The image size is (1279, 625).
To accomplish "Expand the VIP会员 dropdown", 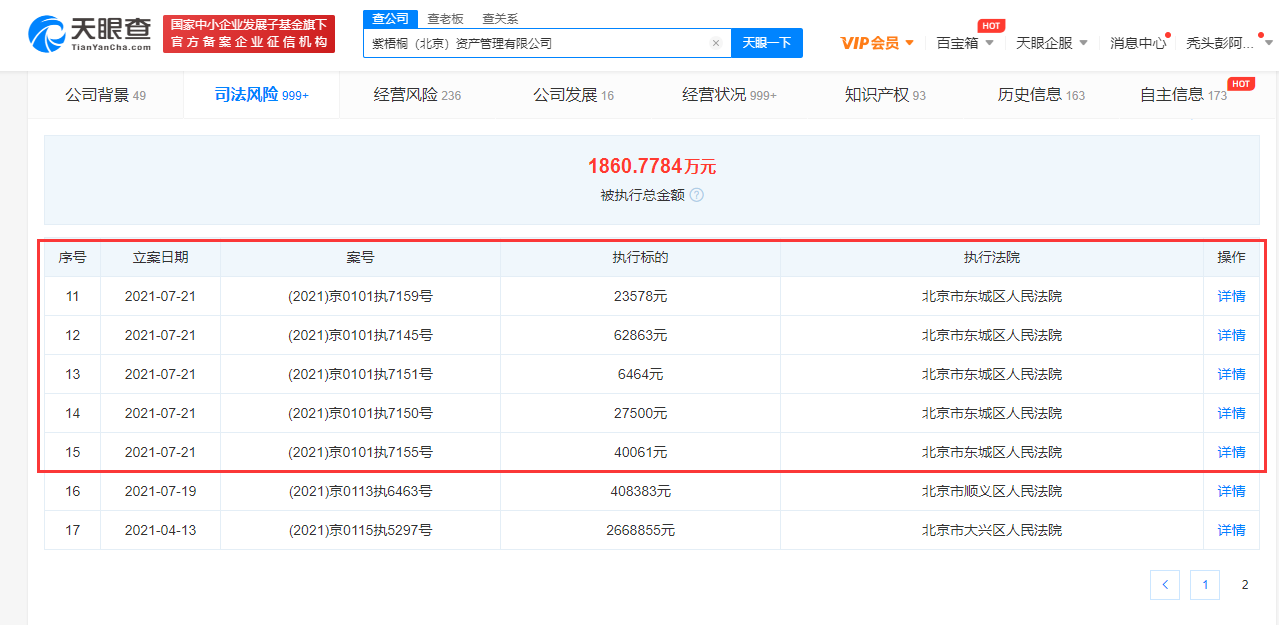I will pyautogui.click(x=877, y=43).
